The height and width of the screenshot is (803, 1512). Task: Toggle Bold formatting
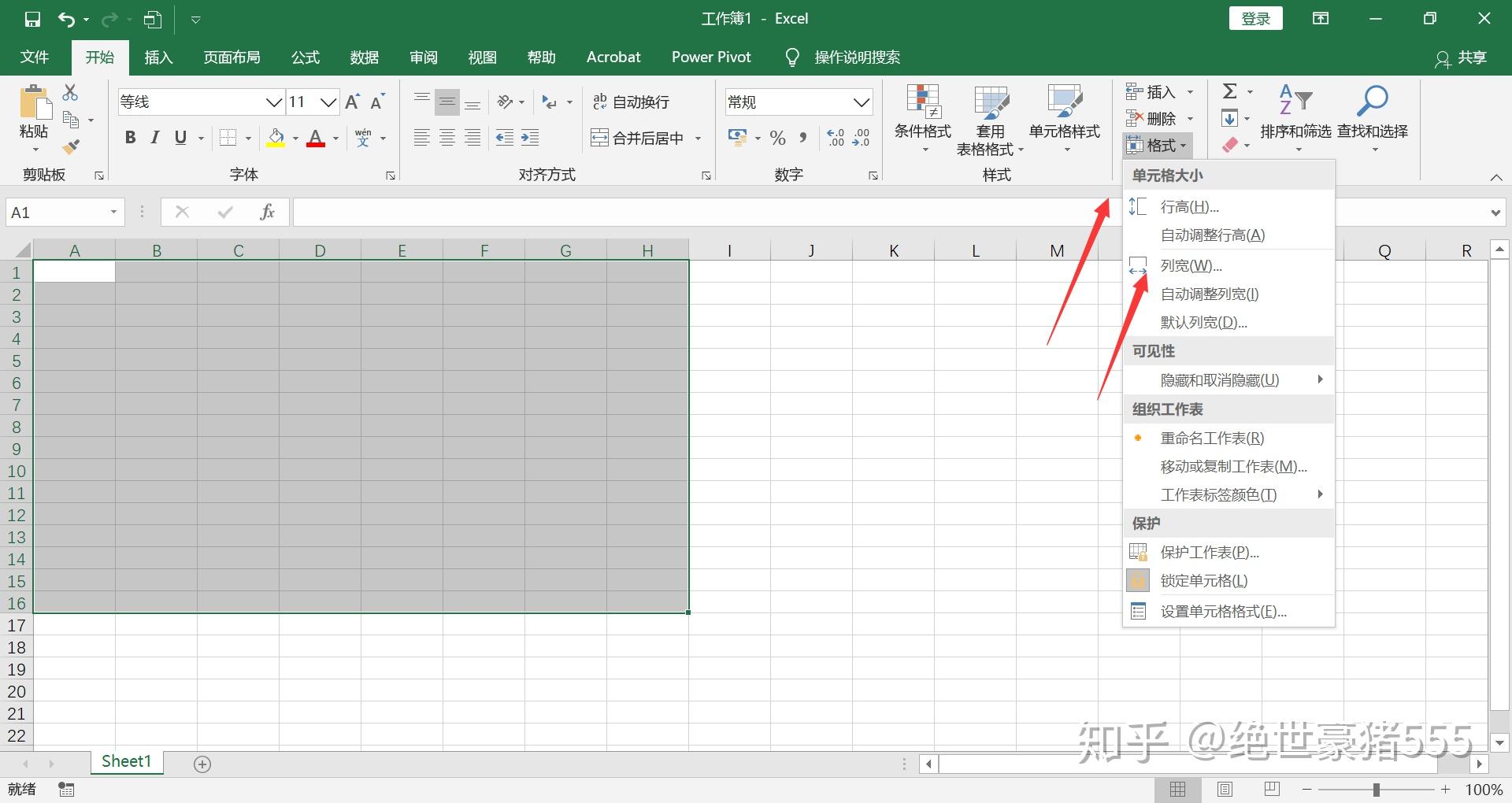click(131, 138)
